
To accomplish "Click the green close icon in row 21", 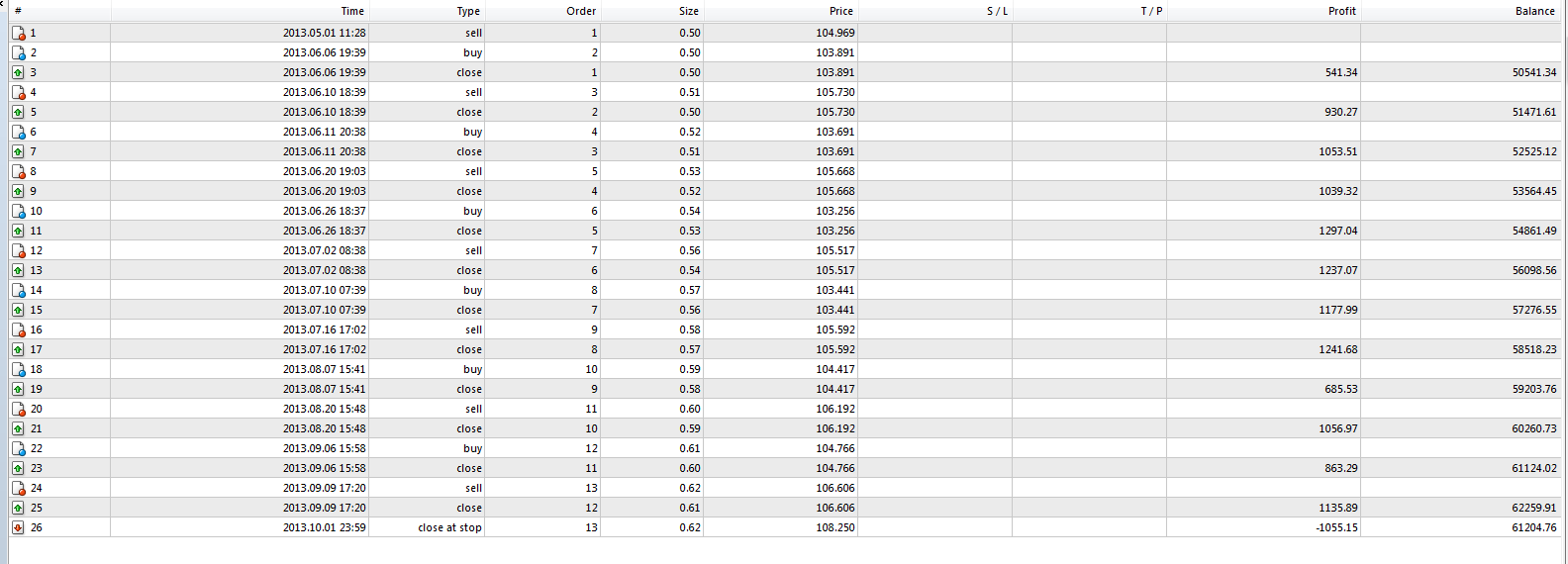I will (x=18, y=428).
